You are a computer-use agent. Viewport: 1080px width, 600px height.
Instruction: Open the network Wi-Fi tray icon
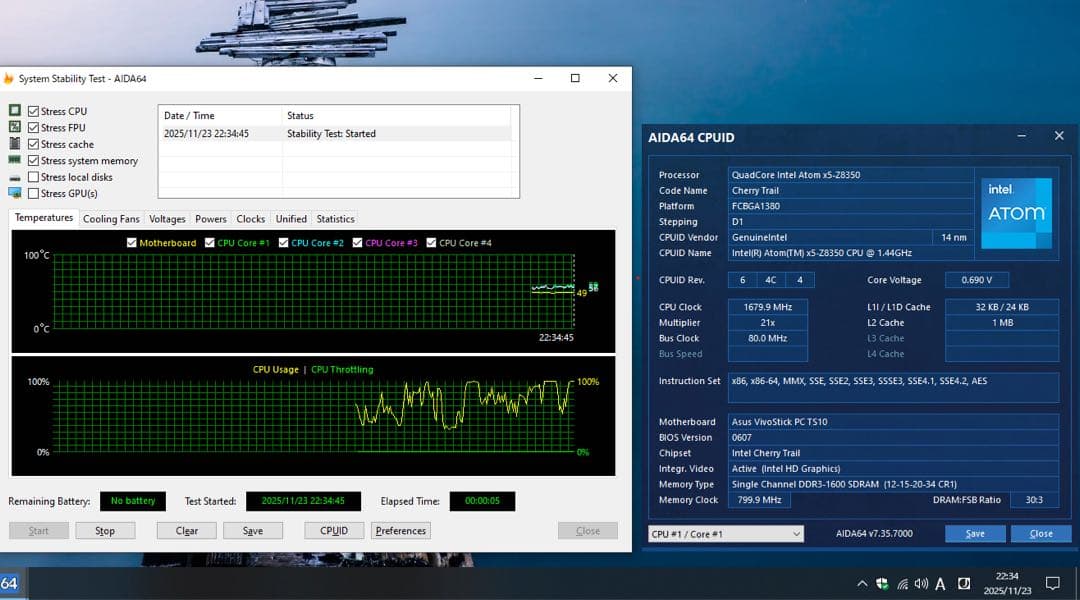(x=902, y=584)
